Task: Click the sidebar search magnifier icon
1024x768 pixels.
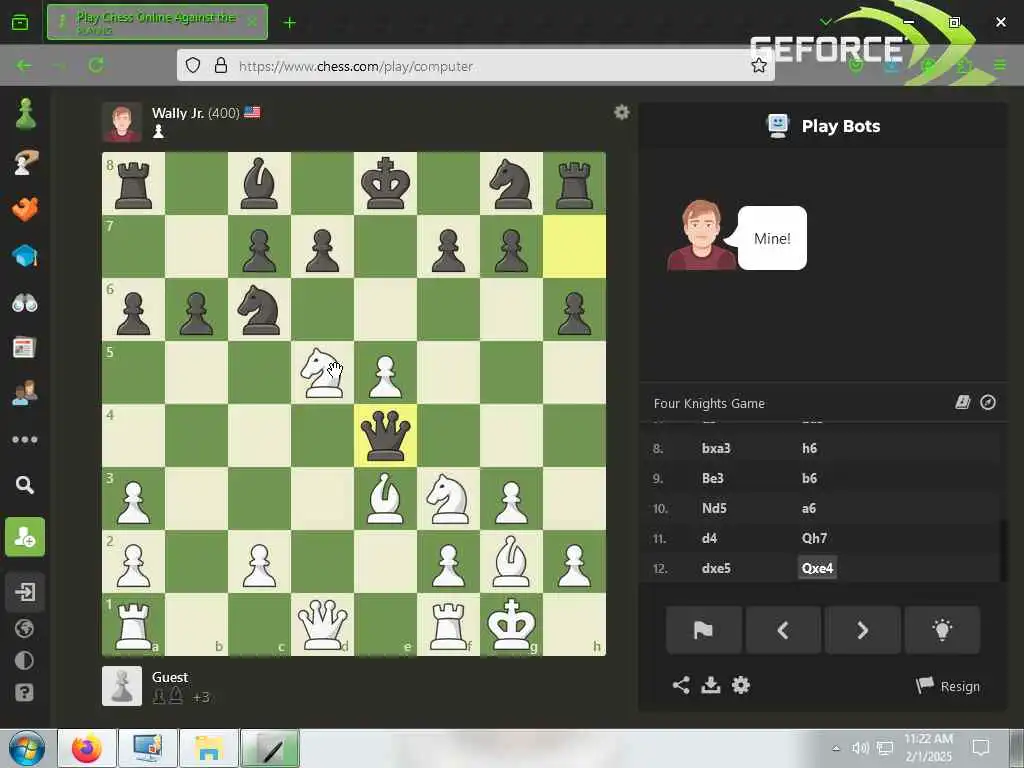Action: pyautogui.click(x=25, y=485)
